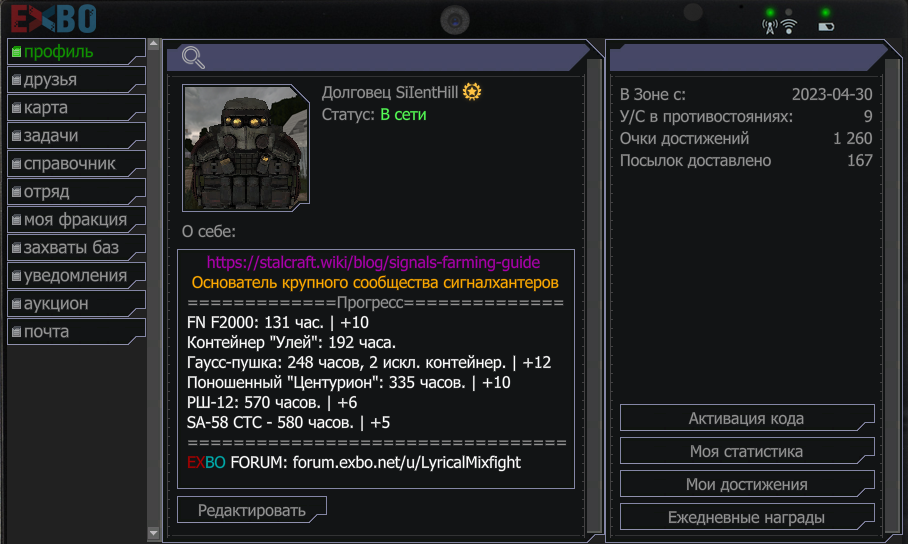The width and height of the screenshot is (908, 544).
Task: Click the magnifying glass search icon
Action: 193,58
